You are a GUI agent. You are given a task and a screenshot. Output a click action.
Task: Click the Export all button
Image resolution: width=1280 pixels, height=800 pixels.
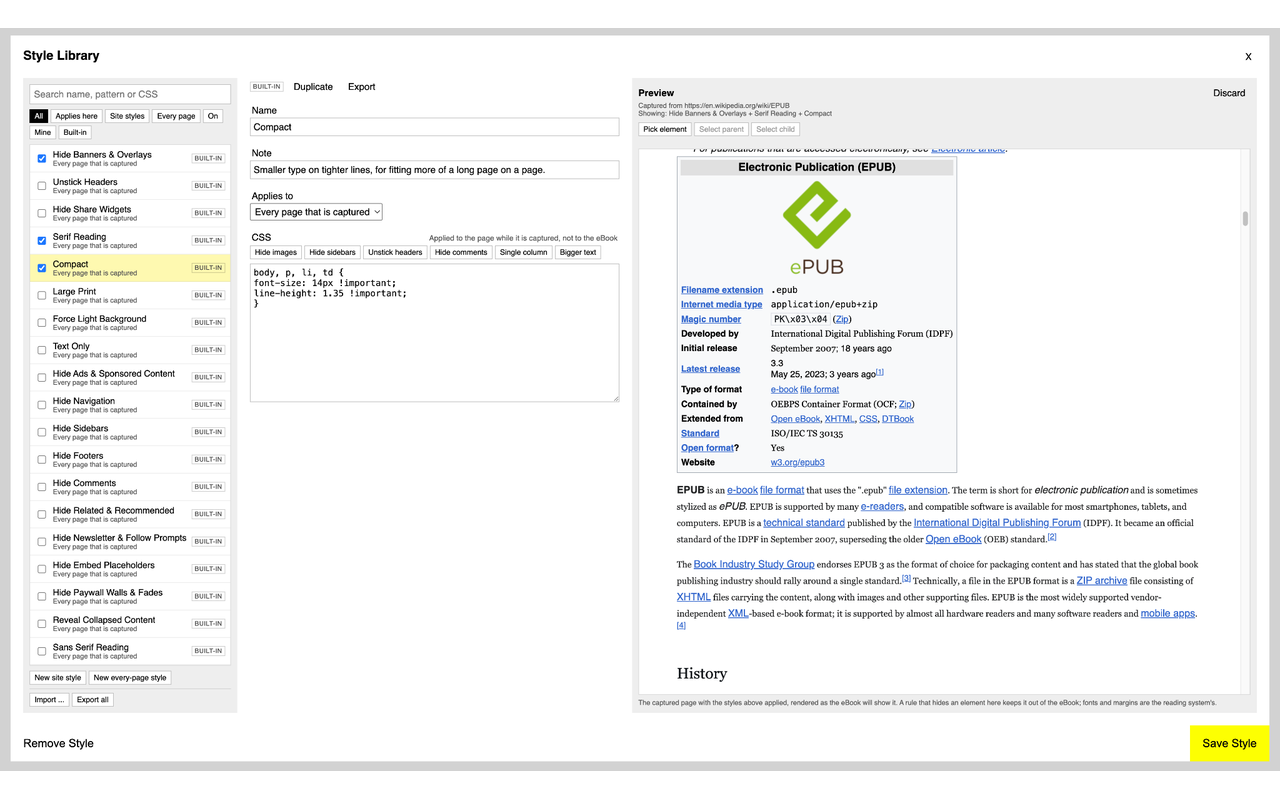(93, 700)
